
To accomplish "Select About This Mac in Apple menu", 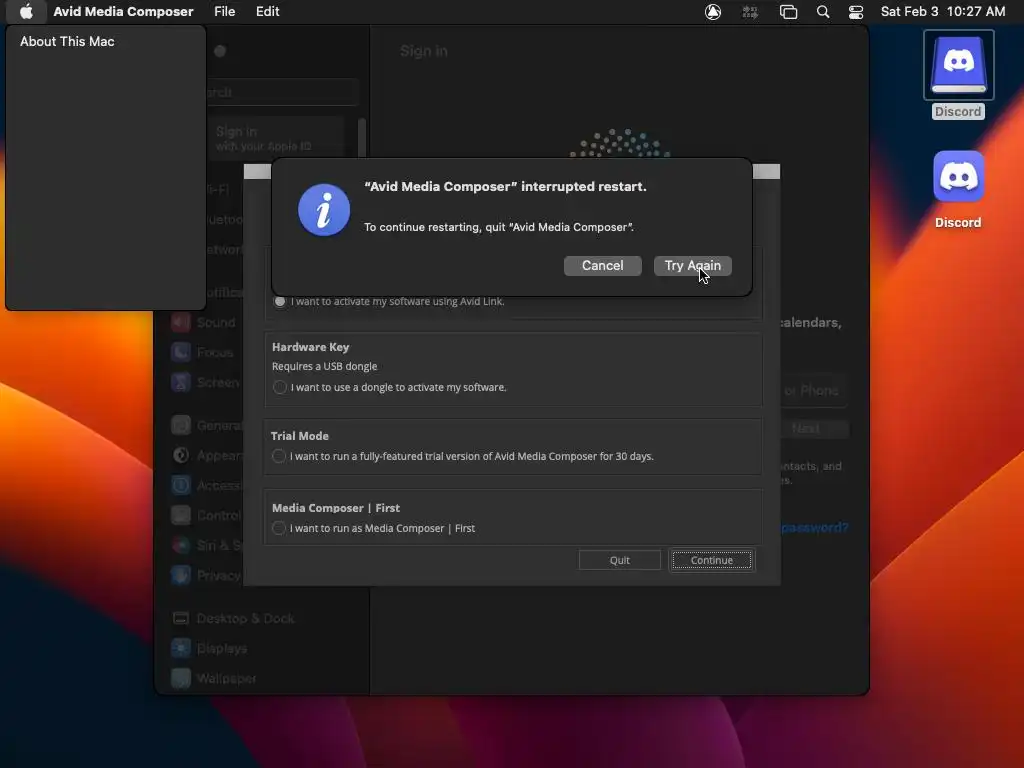I will pos(67,41).
